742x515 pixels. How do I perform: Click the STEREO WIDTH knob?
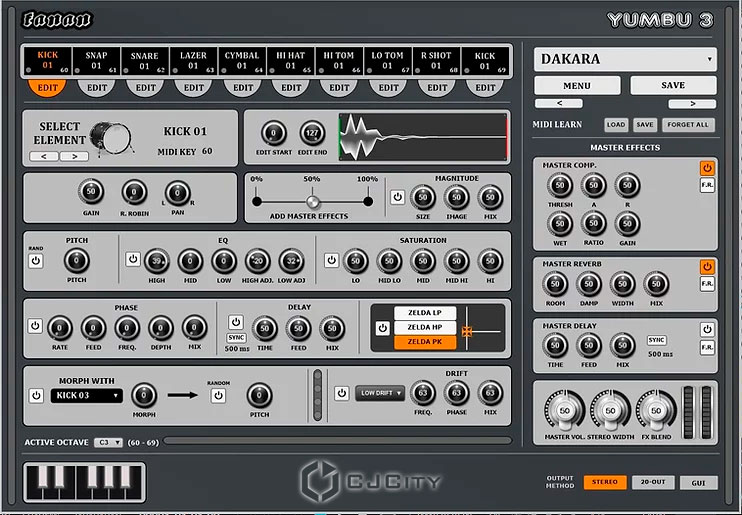(610, 411)
